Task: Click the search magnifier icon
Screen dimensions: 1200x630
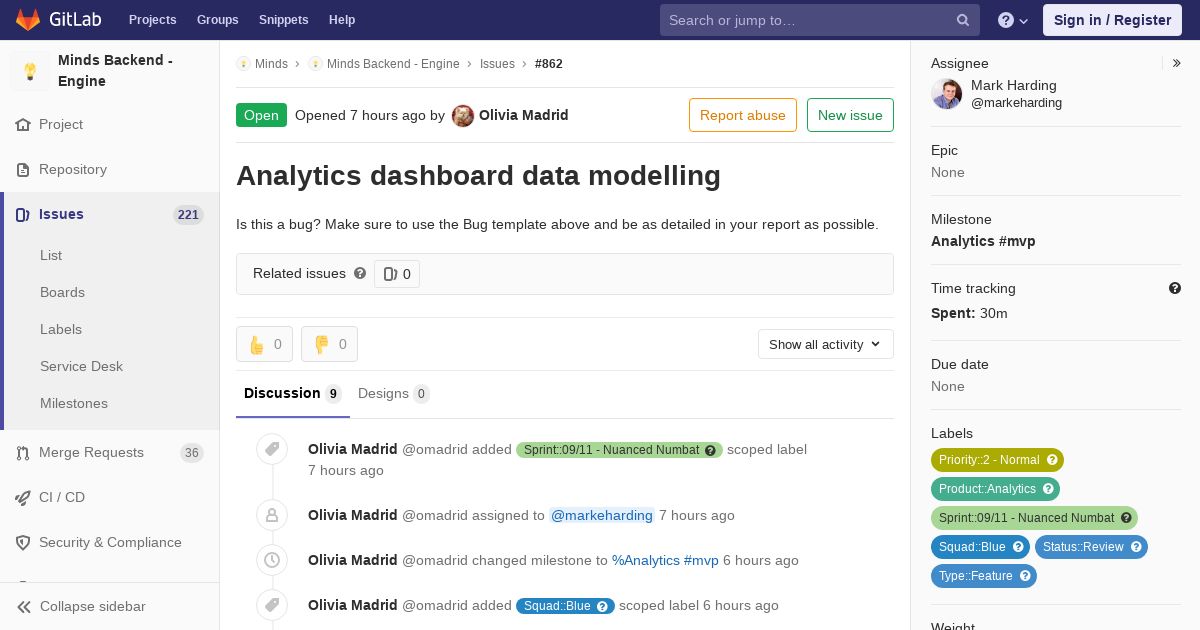Action: (x=963, y=20)
